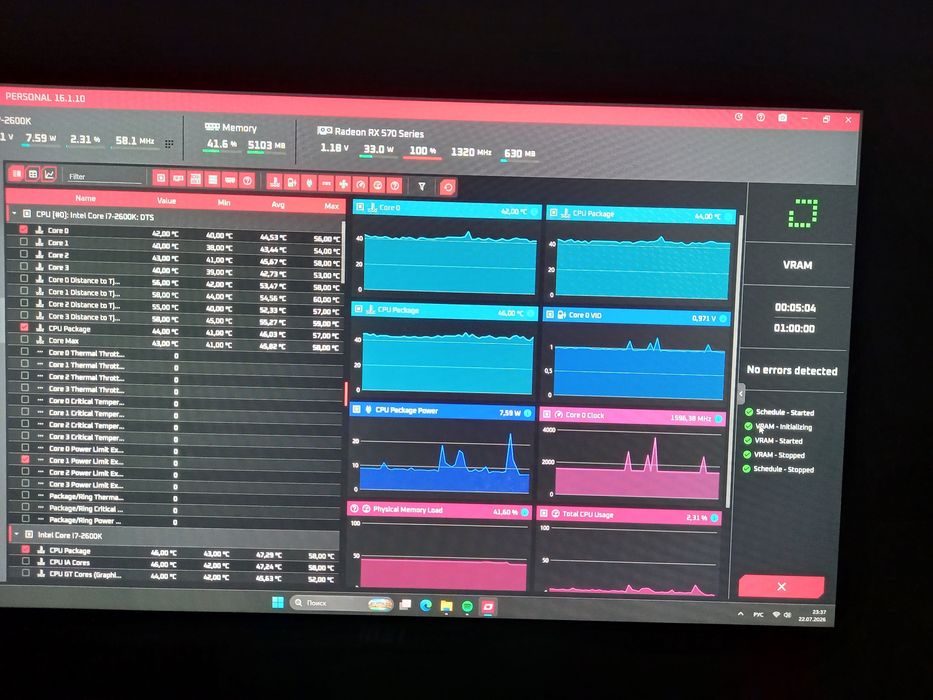The image size is (933, 700).
Task: Click the Memory 41.6 % usage bar
Action: click(221, 151)
